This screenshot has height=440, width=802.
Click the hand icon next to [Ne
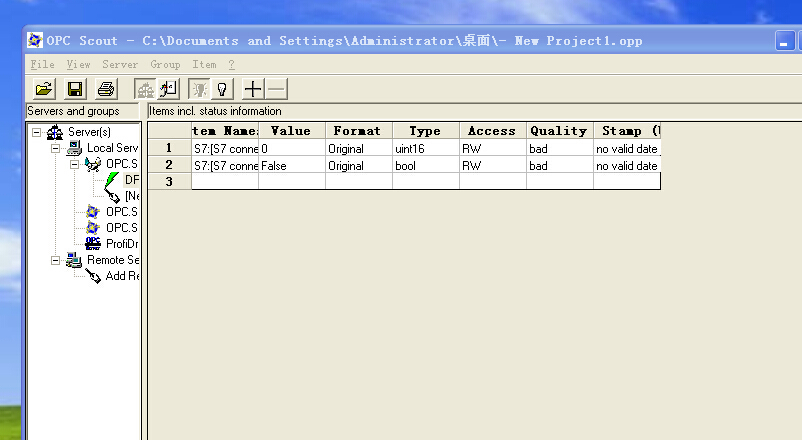tap(113, 195)
